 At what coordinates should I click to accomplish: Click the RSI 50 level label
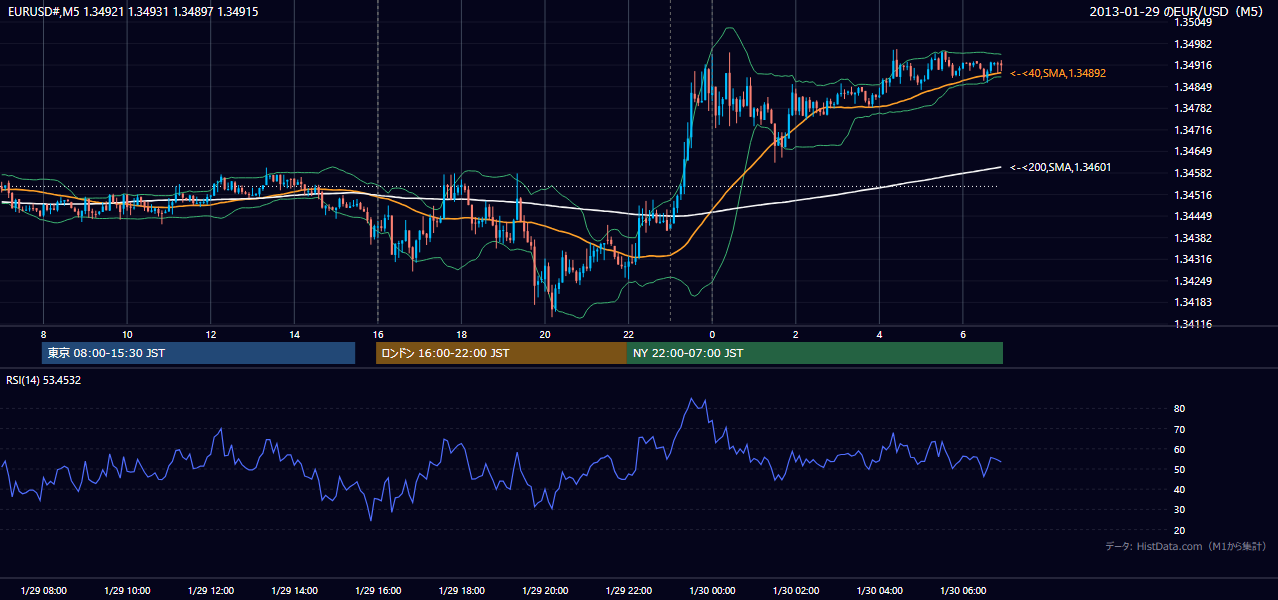[x=1179, y=469]
